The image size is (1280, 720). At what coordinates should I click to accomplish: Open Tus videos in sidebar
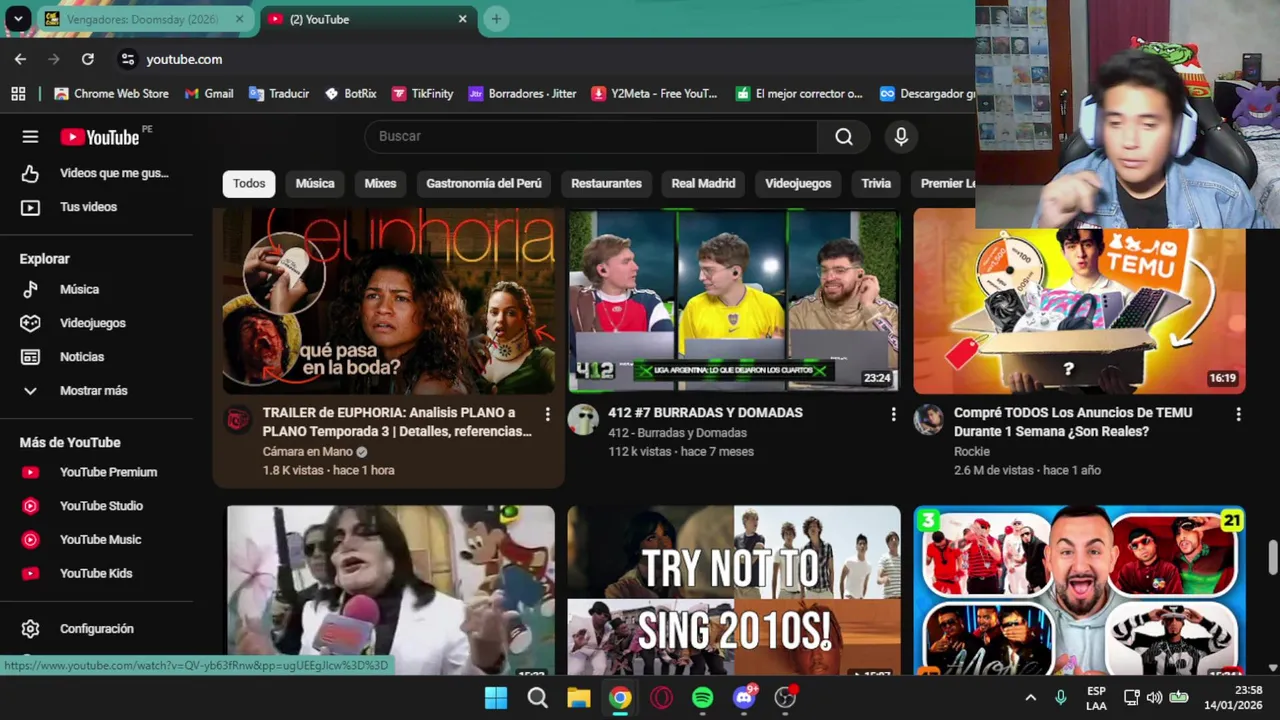pos(96,207)
